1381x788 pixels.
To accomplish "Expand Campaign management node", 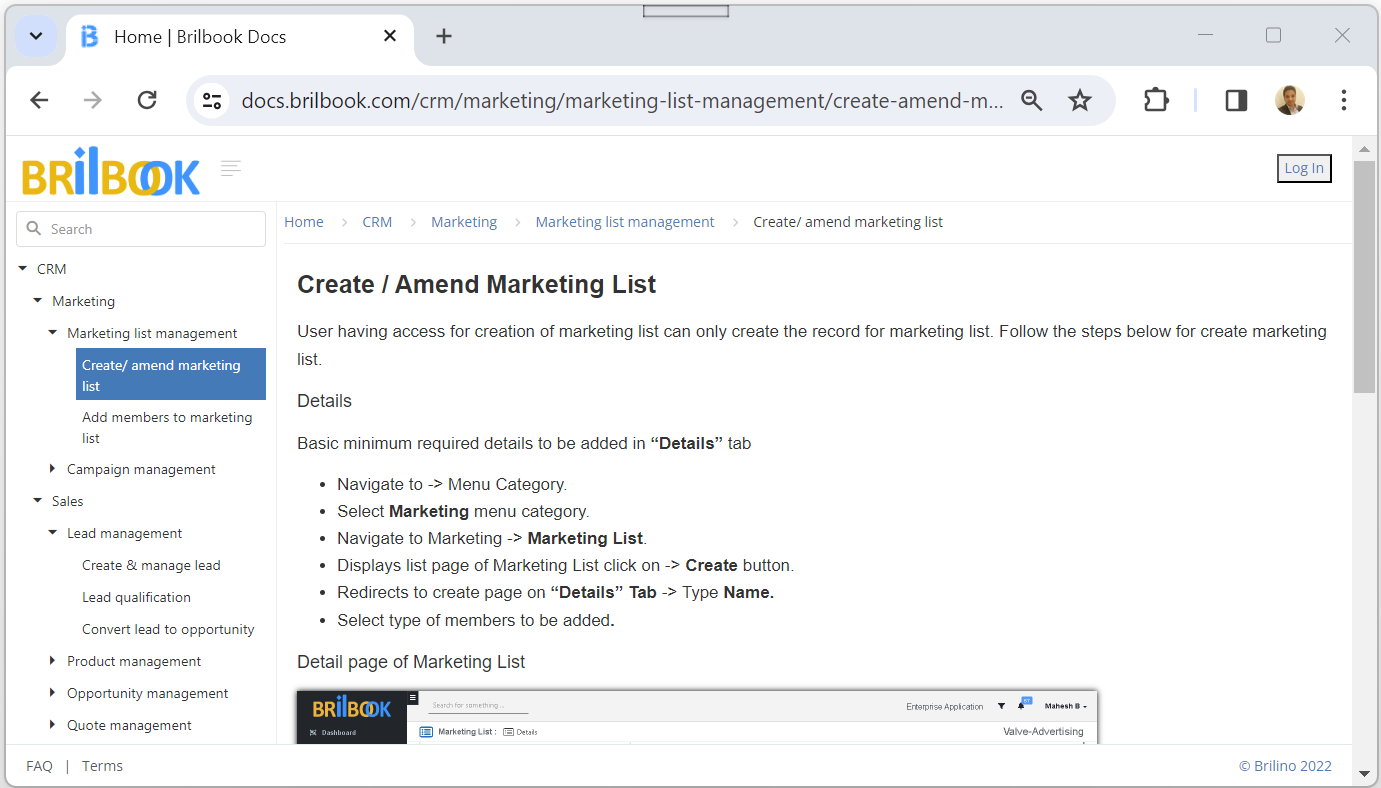I will pyautogui.click(x=53, y=469).
